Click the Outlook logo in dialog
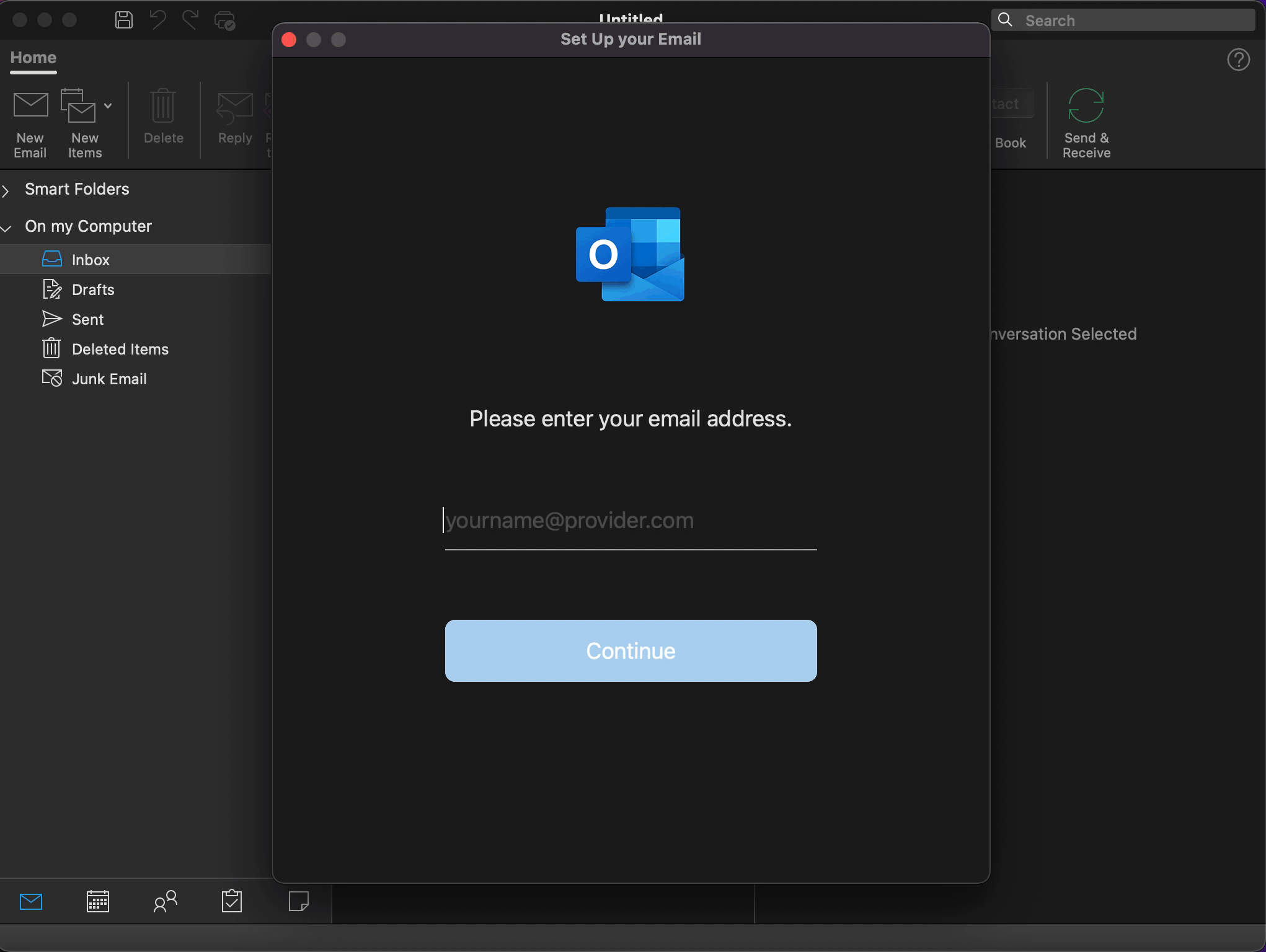Image resolution: width=1266 pixels, height=952 pixels. [x=630, y=254]
